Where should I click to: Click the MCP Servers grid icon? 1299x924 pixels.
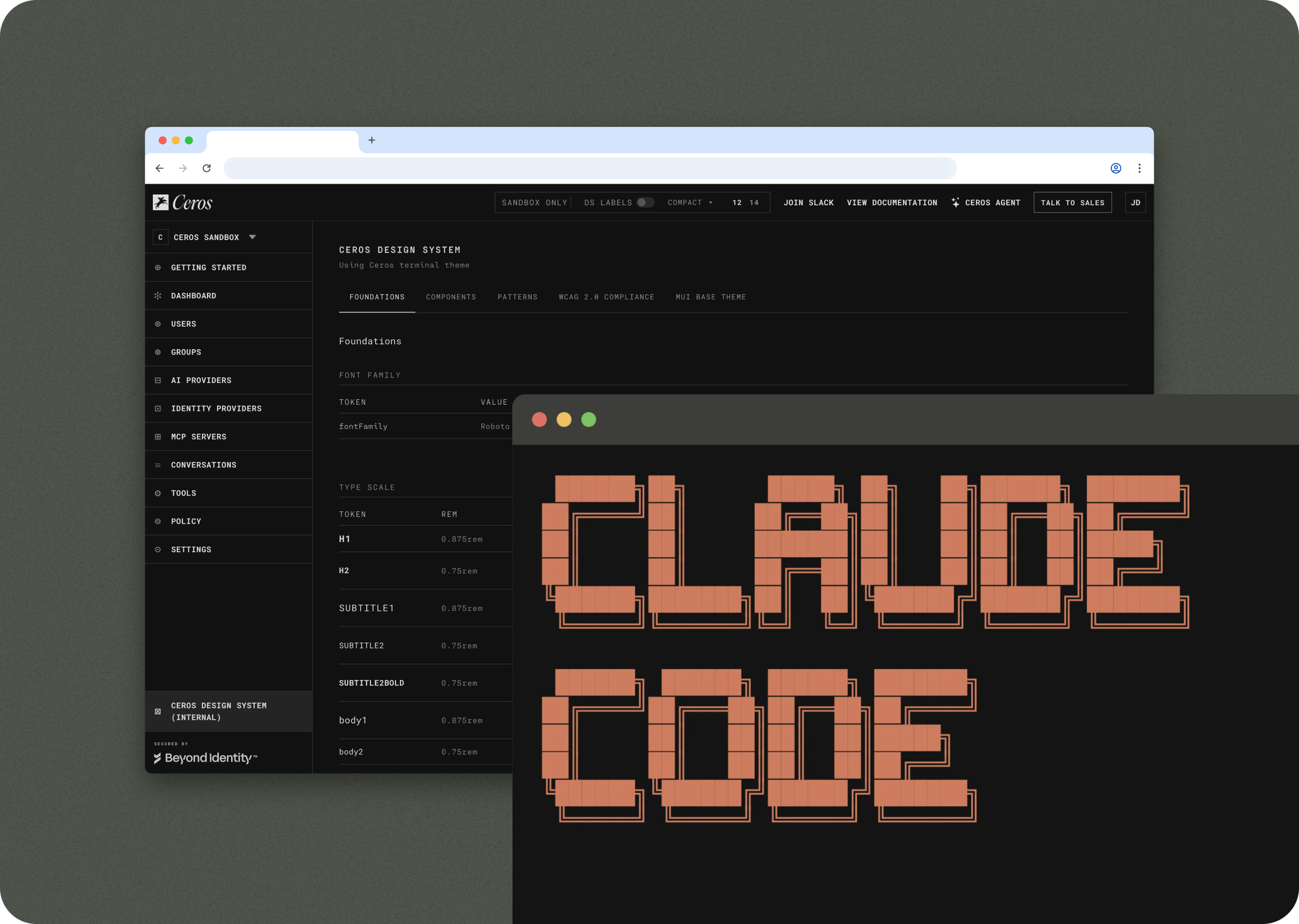pyautogui.click(x=158, y=437)
